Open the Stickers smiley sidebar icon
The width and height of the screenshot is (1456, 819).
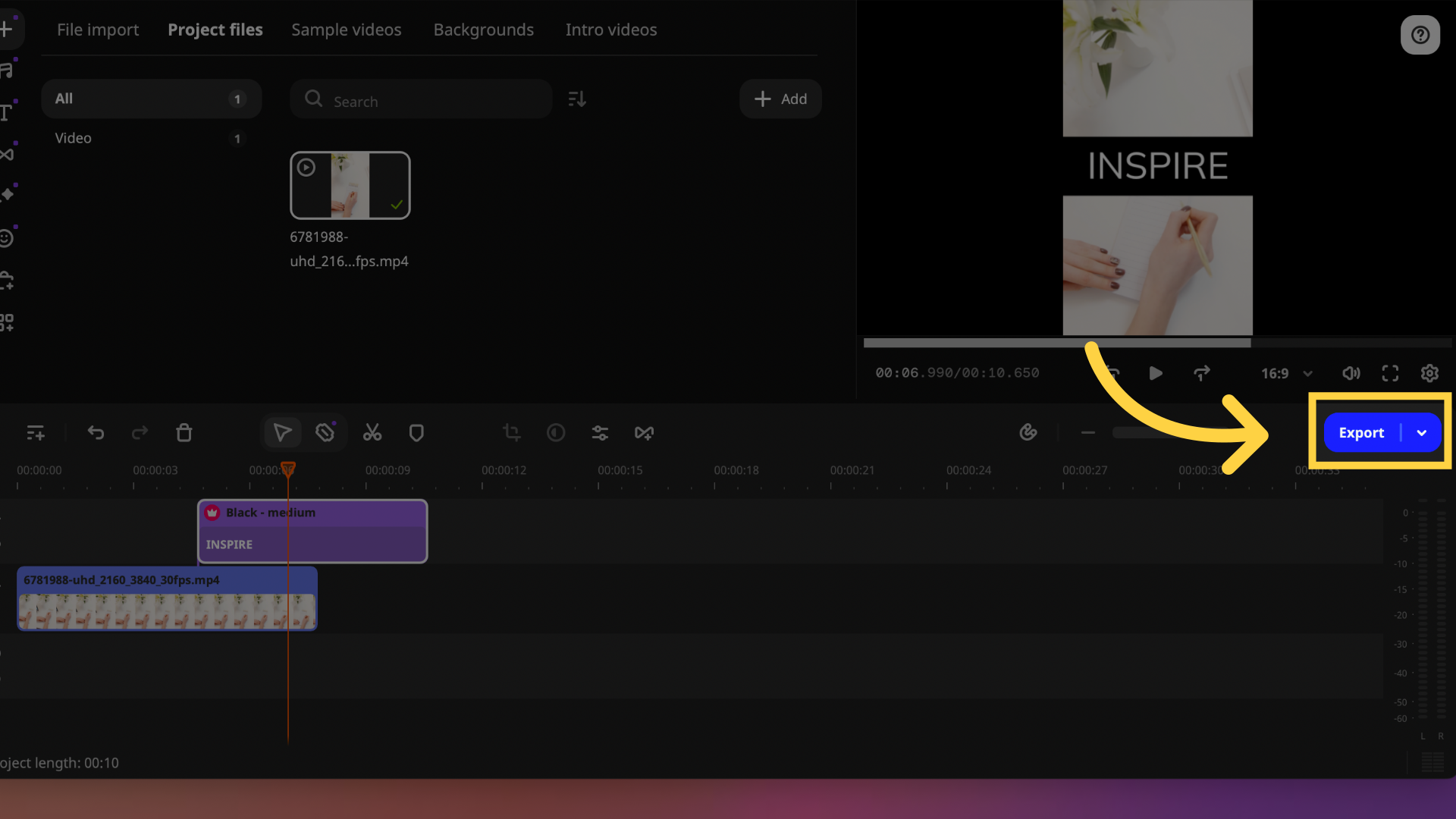pos(6,238)
